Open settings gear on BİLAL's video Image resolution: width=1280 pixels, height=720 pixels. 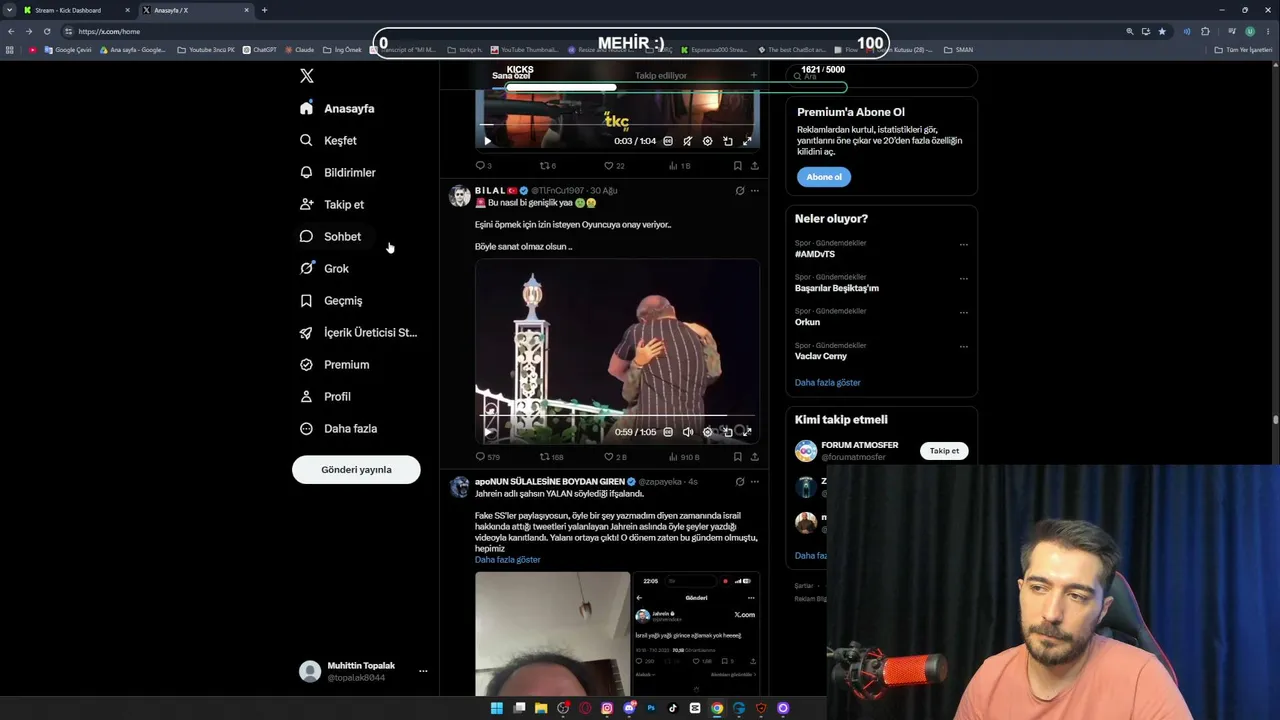(x=708, y=432)
